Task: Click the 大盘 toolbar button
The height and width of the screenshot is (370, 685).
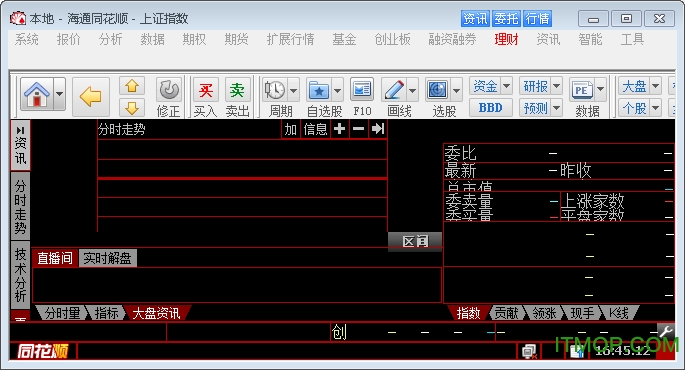Action: coord(634,86)
